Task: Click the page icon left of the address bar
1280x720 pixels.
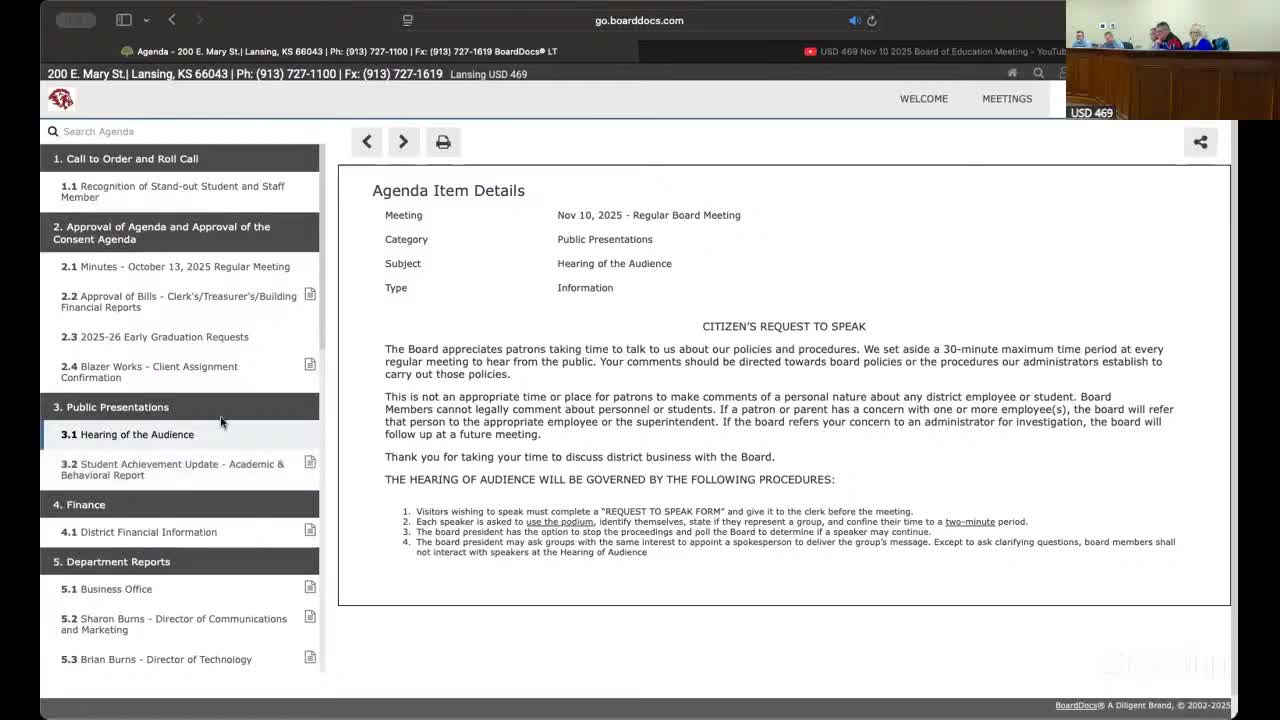Action: pos(408,20)
